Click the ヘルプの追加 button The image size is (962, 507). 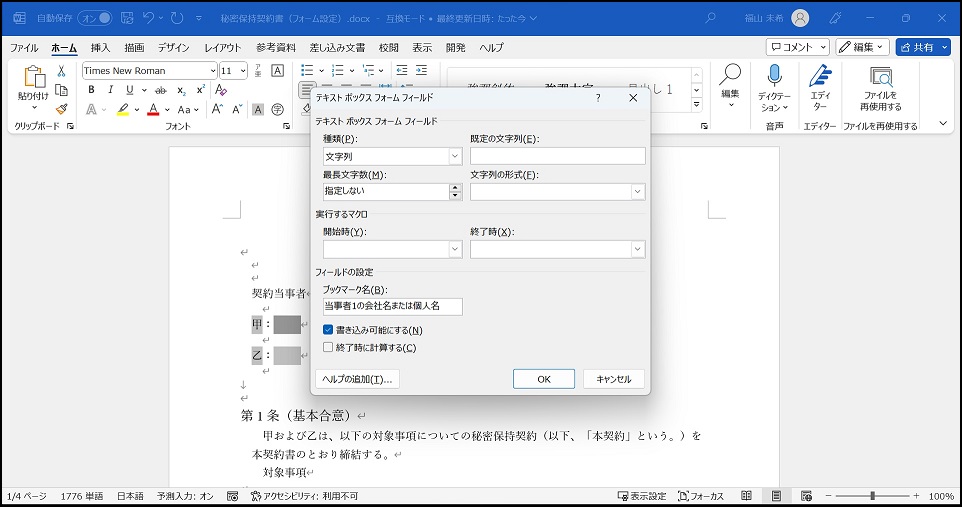357,379
